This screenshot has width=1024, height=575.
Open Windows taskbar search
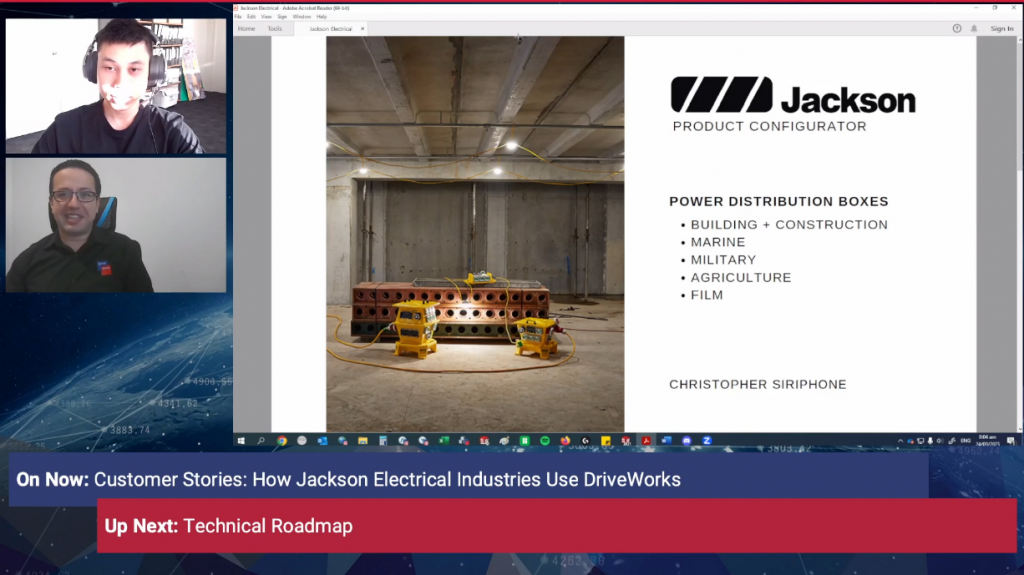click(x=261, y=441)
